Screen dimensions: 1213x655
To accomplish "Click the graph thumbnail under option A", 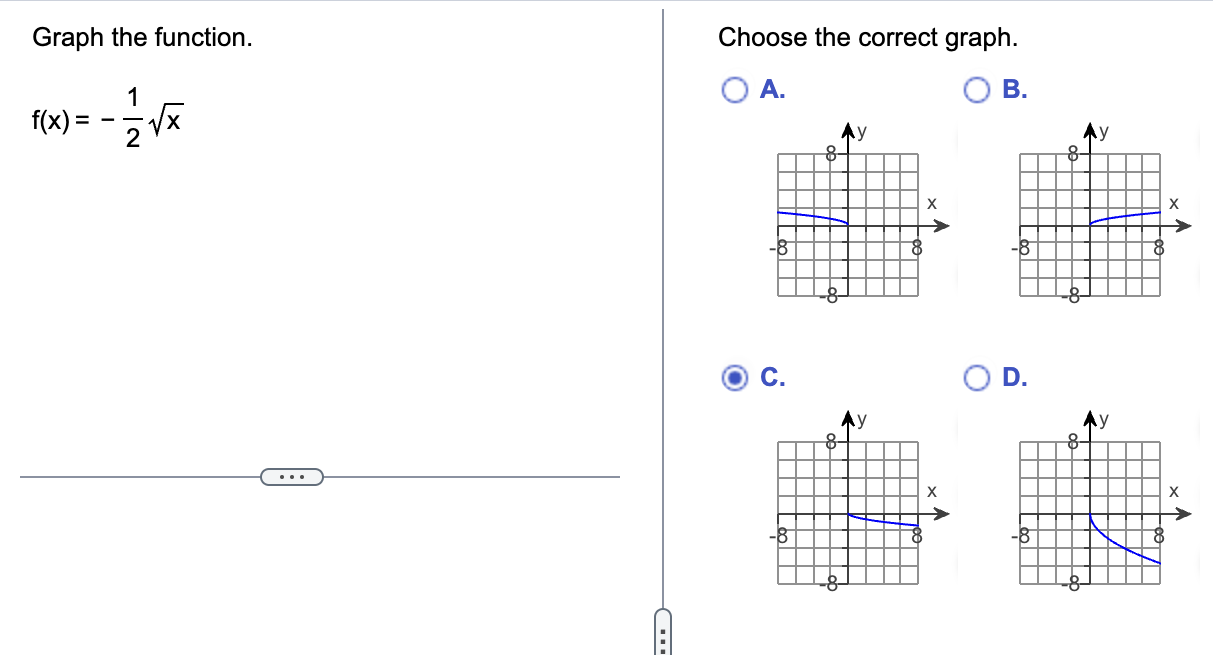I will click(x=847, y=224).
